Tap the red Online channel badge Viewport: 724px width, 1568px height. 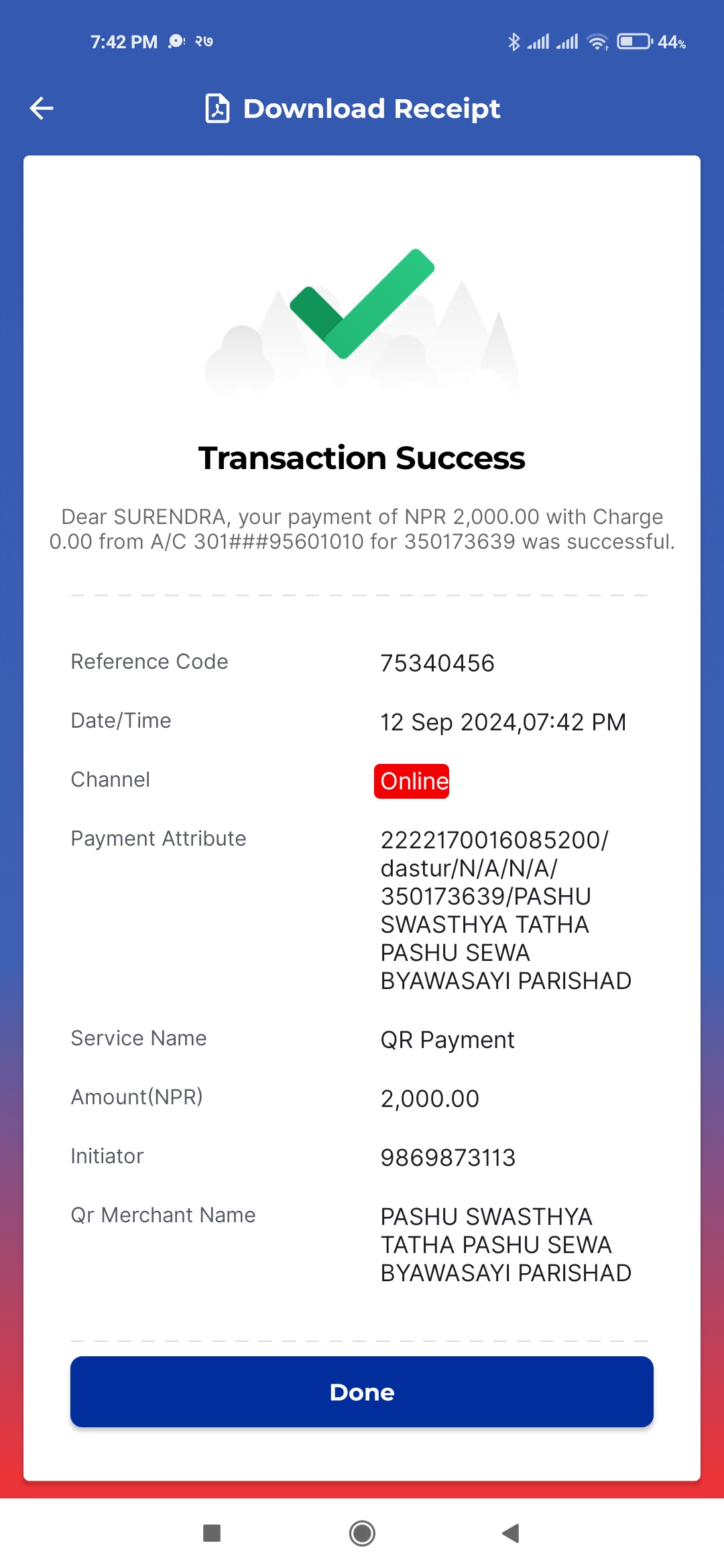click(412, 781)
